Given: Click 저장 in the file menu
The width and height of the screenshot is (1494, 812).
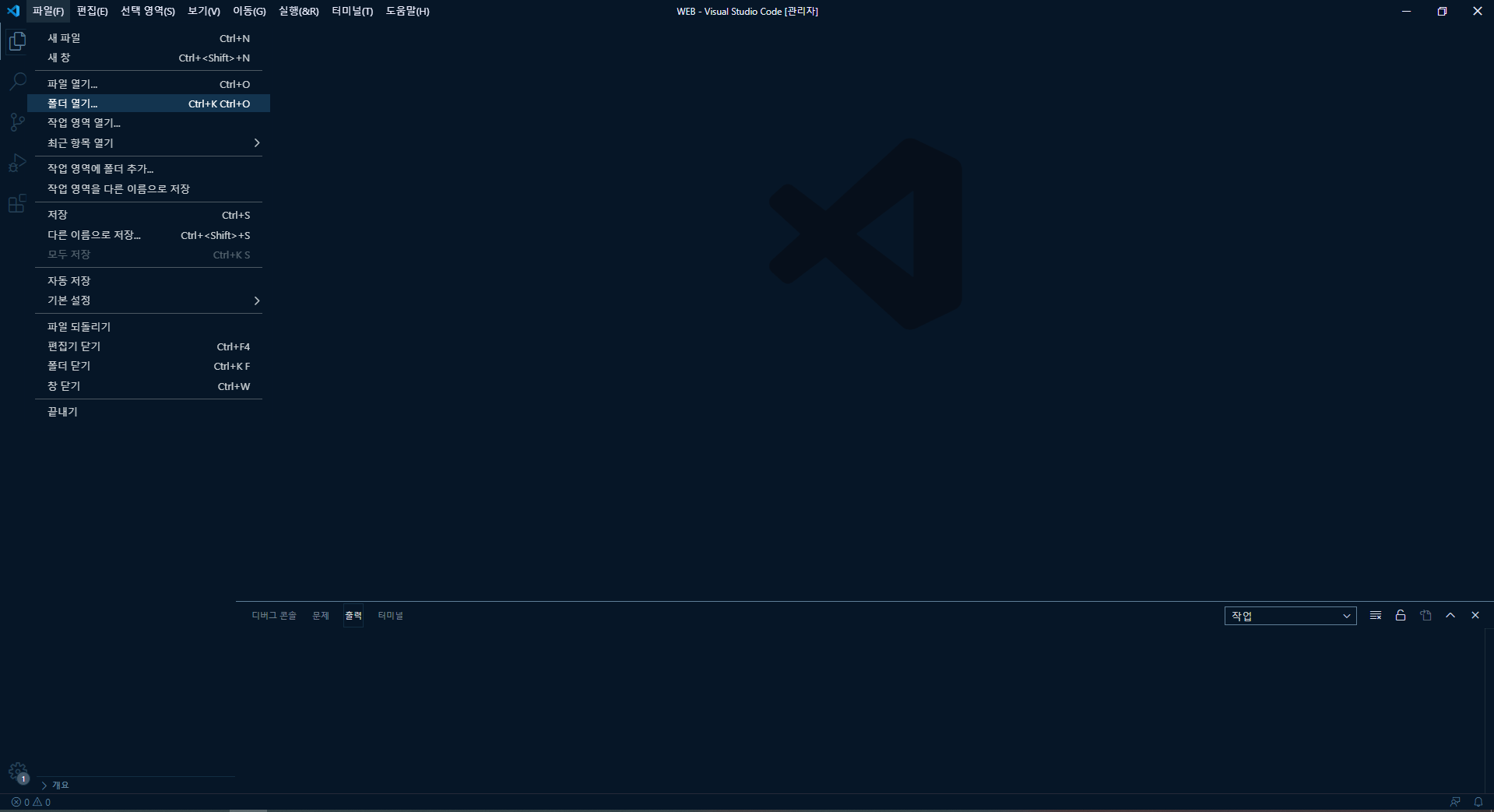Looking at the screenshot, I should pyautogui.click(x=149, y=215).
